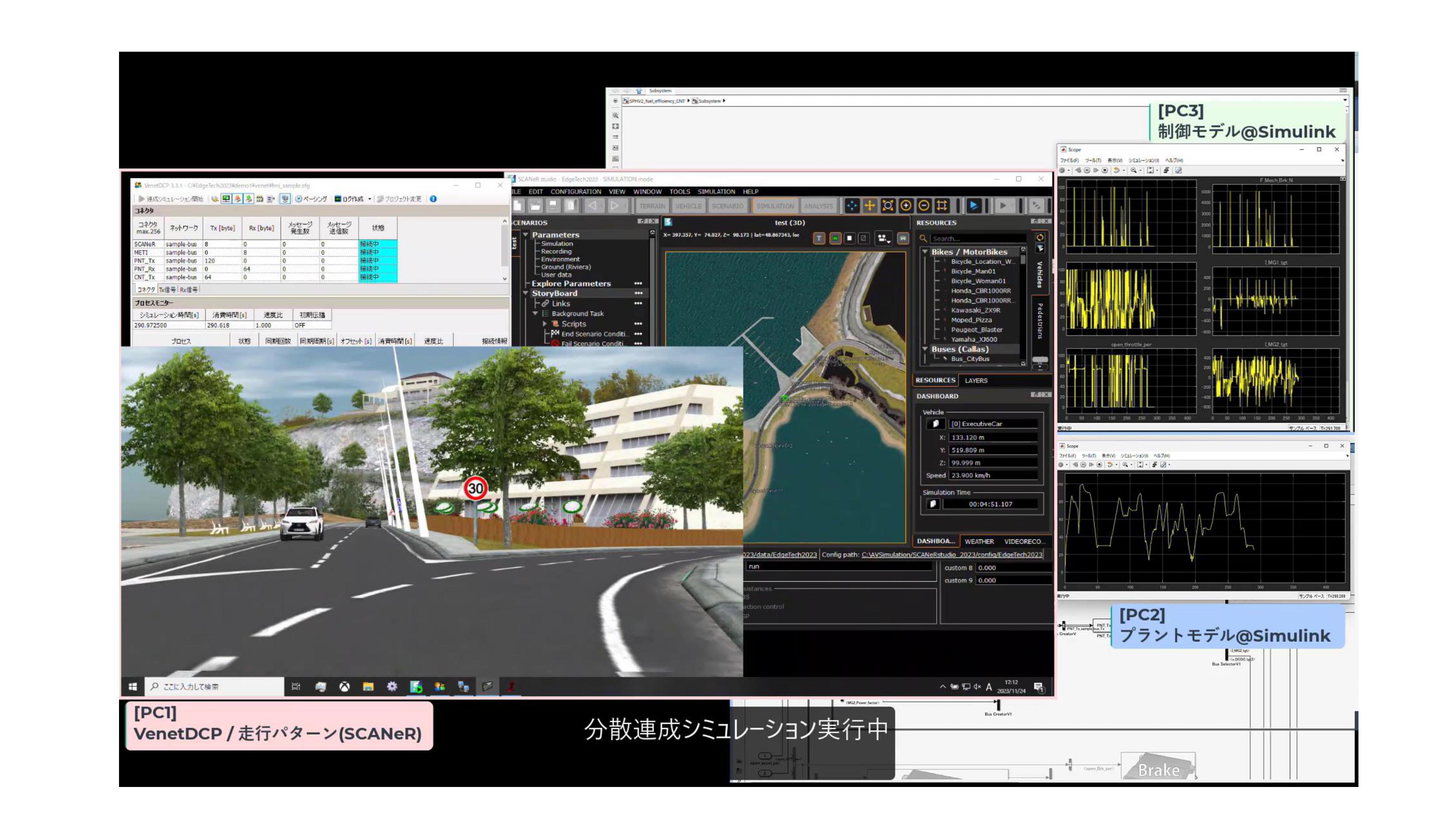Click the zoom tool in upper Scope window
Viewport: 1456px width, 819px height.
tap(1133, 171)
